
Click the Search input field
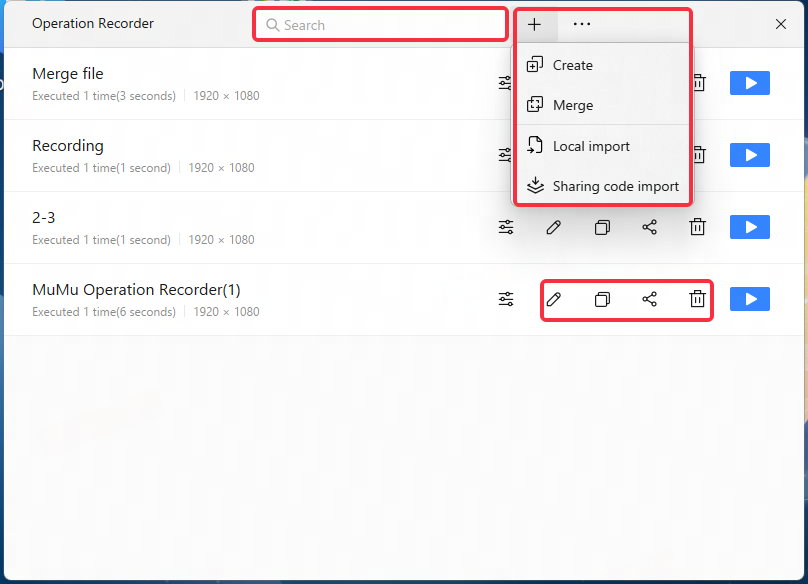point(380,25)
